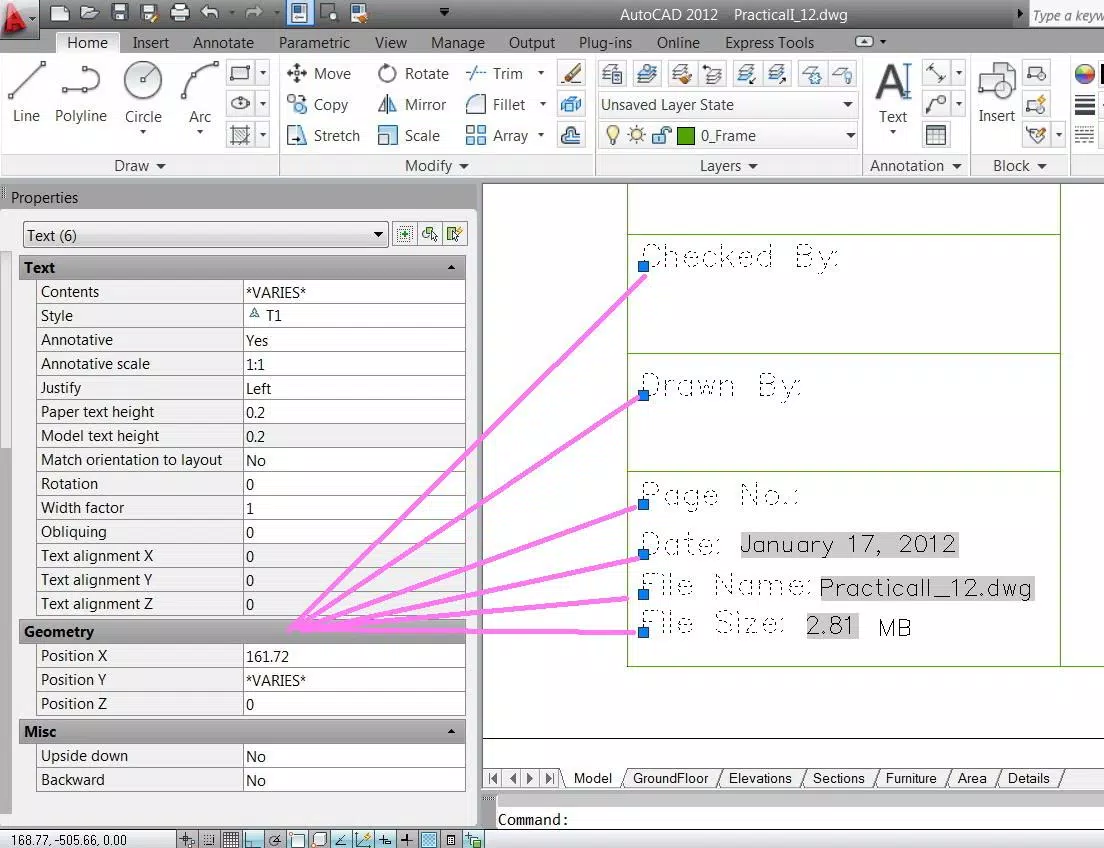Activate the Mirror tool
The image size is (1104, 848).
click(x=412, y=104)
